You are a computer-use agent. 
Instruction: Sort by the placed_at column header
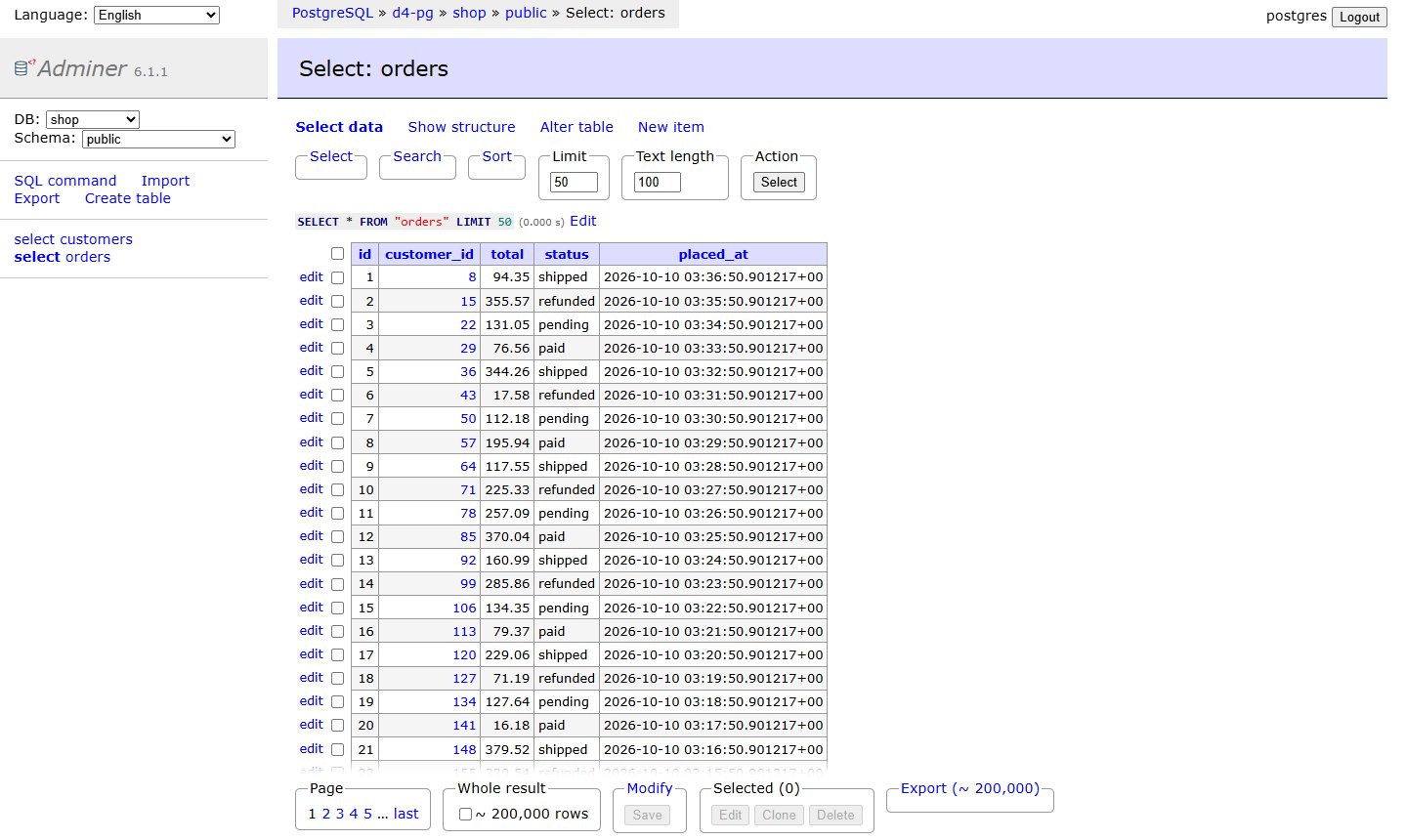713,254
